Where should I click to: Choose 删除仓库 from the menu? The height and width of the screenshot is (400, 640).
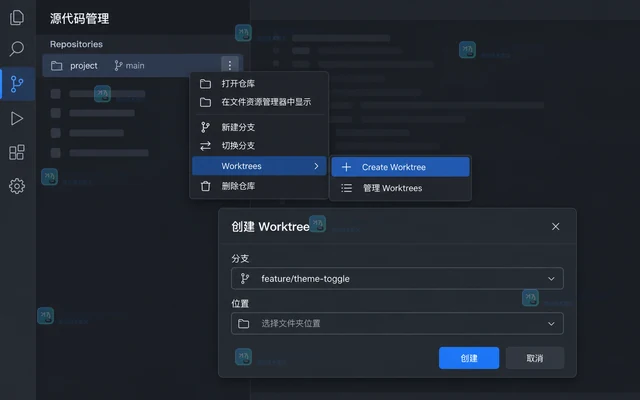[259, 186]
